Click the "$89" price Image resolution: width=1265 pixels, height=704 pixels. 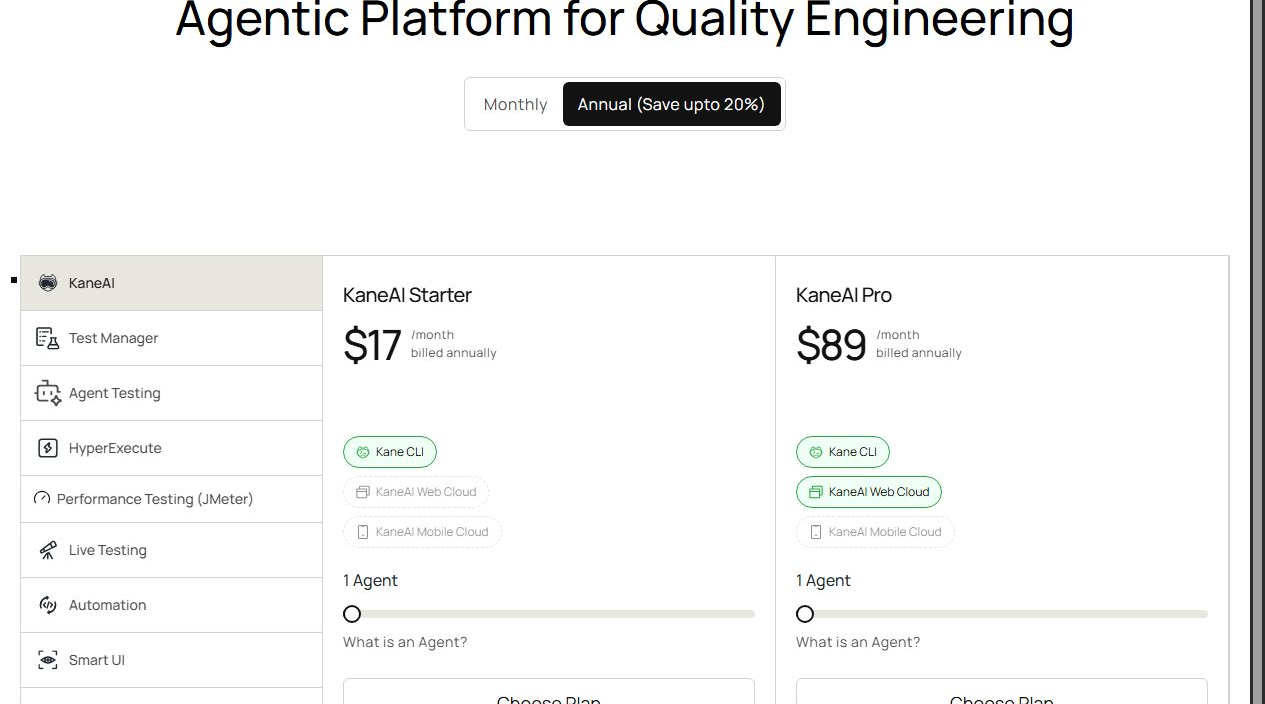pyautogui.click(x=831, y=345)
